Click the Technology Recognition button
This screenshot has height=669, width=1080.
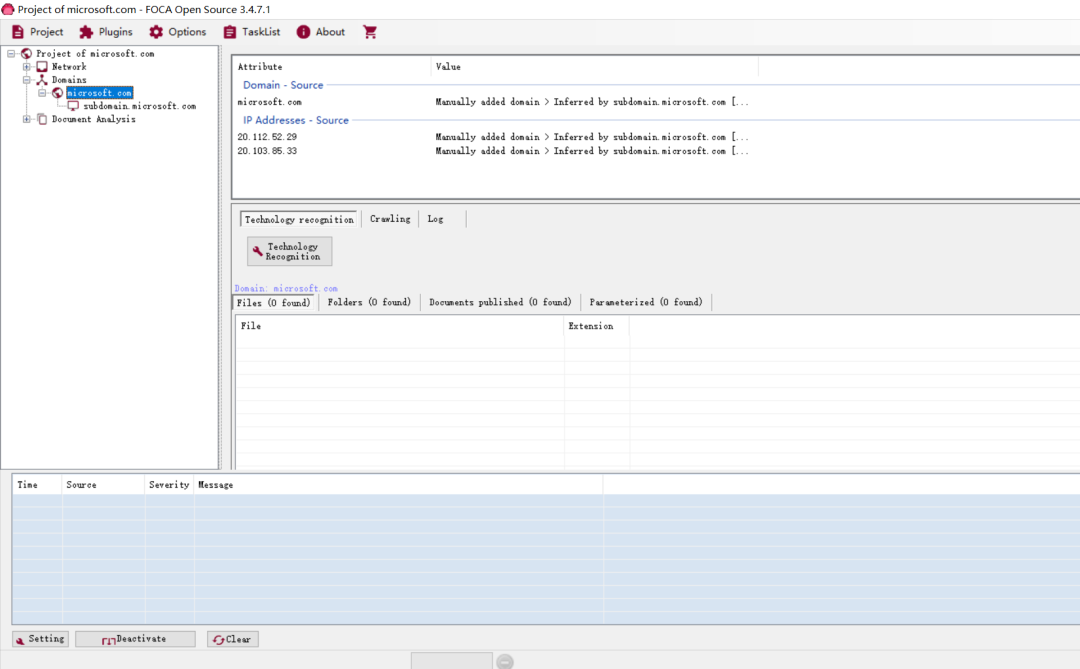tap(289, 251)
